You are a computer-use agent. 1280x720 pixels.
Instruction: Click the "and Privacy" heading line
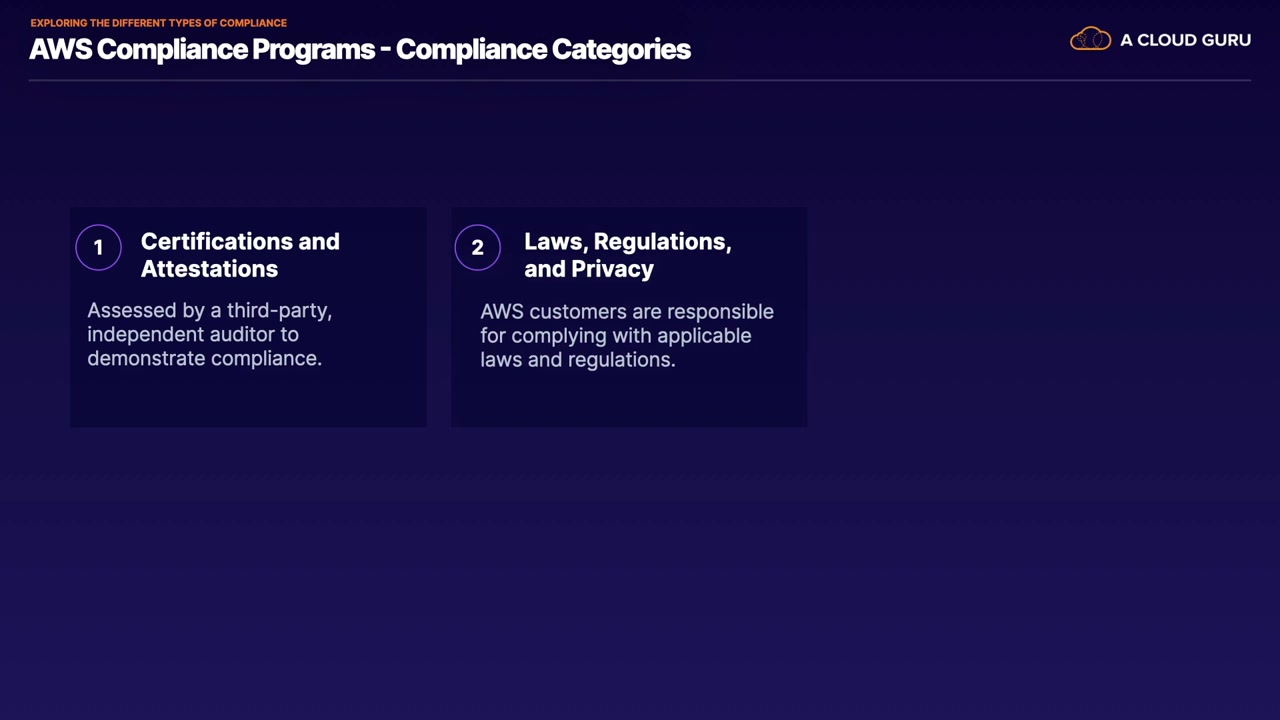click(588, 269)
